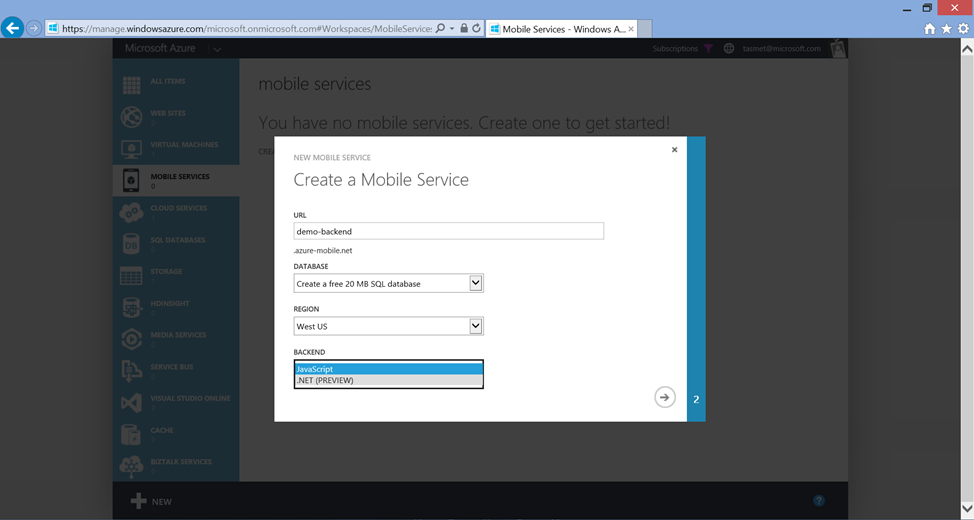
Task: Open Cloud Services gear-cloud icon
Action: click(131, 212)
